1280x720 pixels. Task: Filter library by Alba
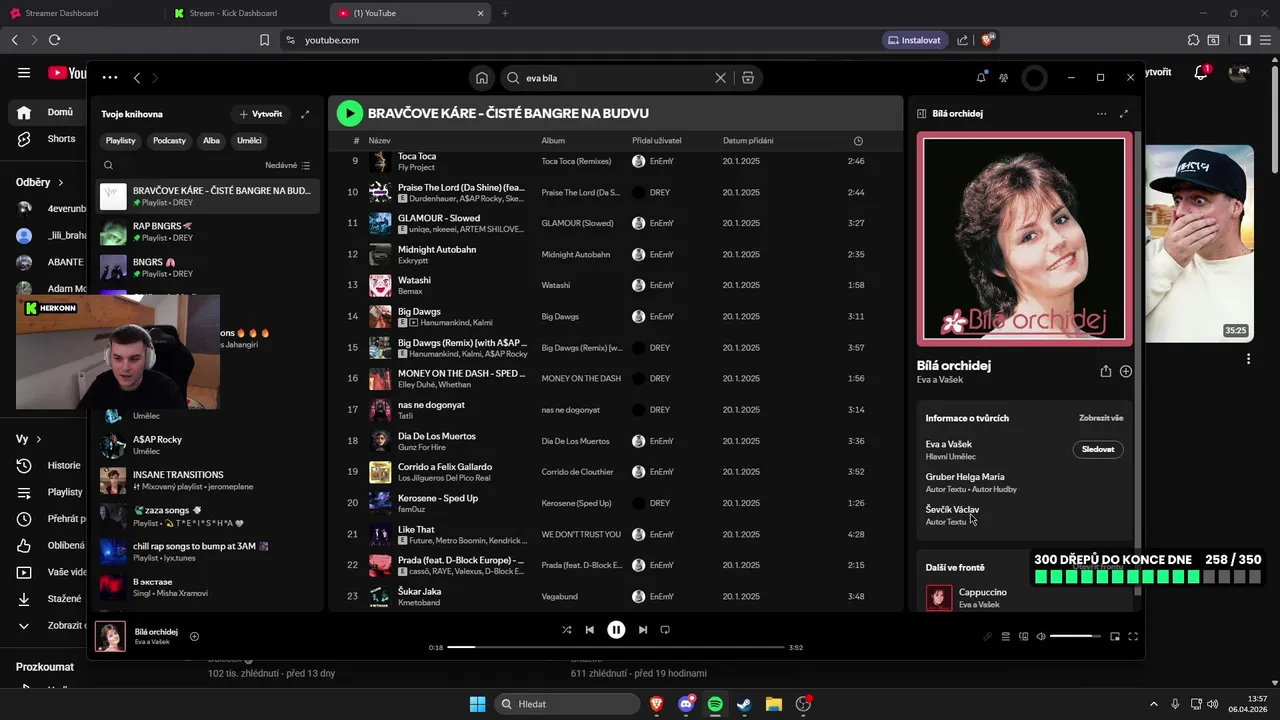click(211, 141)
